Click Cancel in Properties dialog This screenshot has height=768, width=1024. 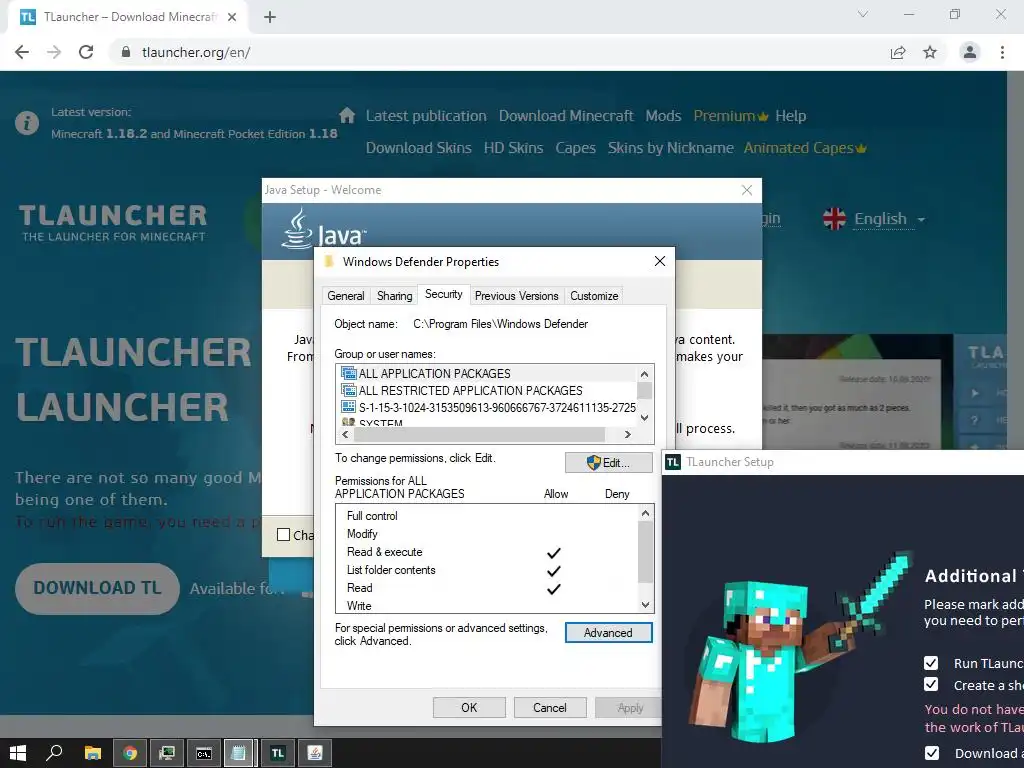click(549, 708)
